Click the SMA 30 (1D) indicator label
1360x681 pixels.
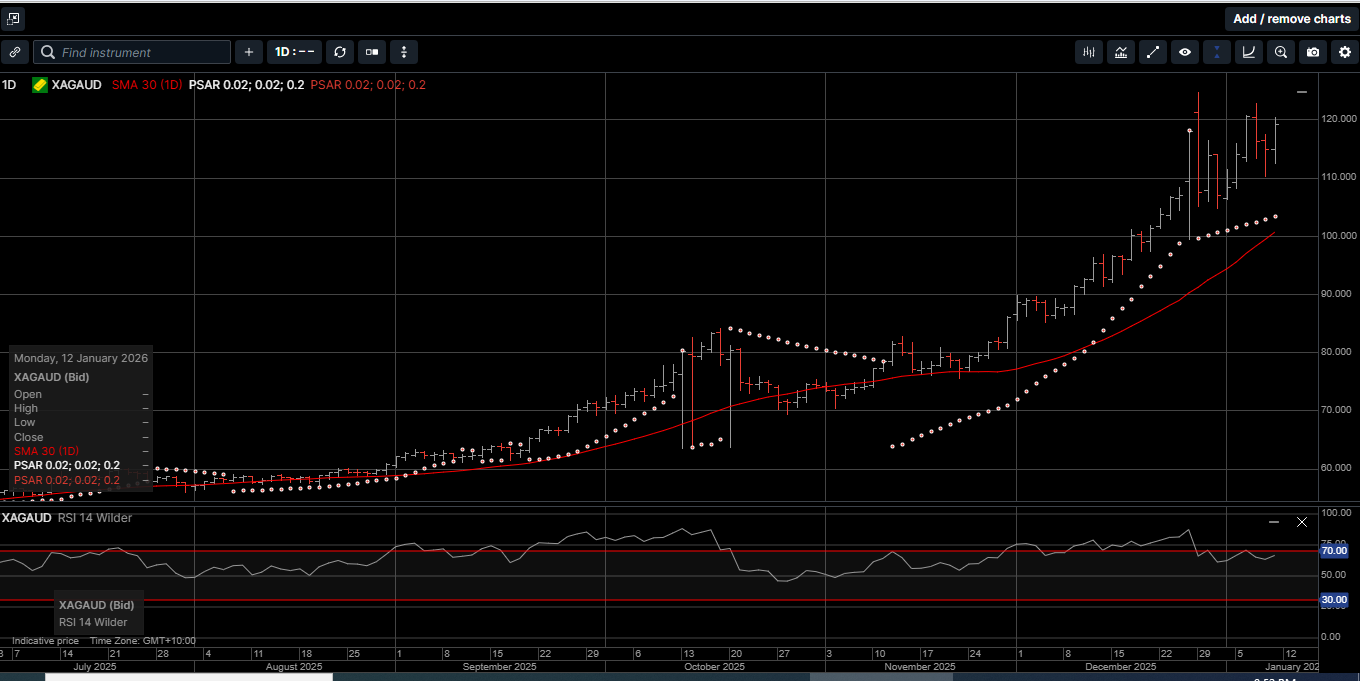147,85
